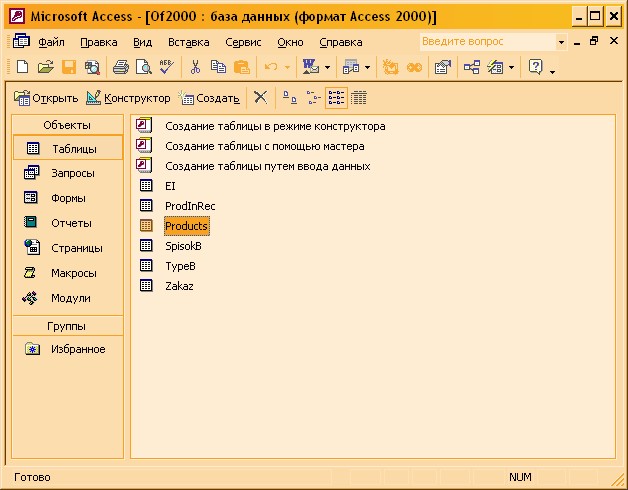The height and width of the screenshot is (490, 628).
Task: Expand the Analyze dropdown arrow
Action: tap(367, 67)
